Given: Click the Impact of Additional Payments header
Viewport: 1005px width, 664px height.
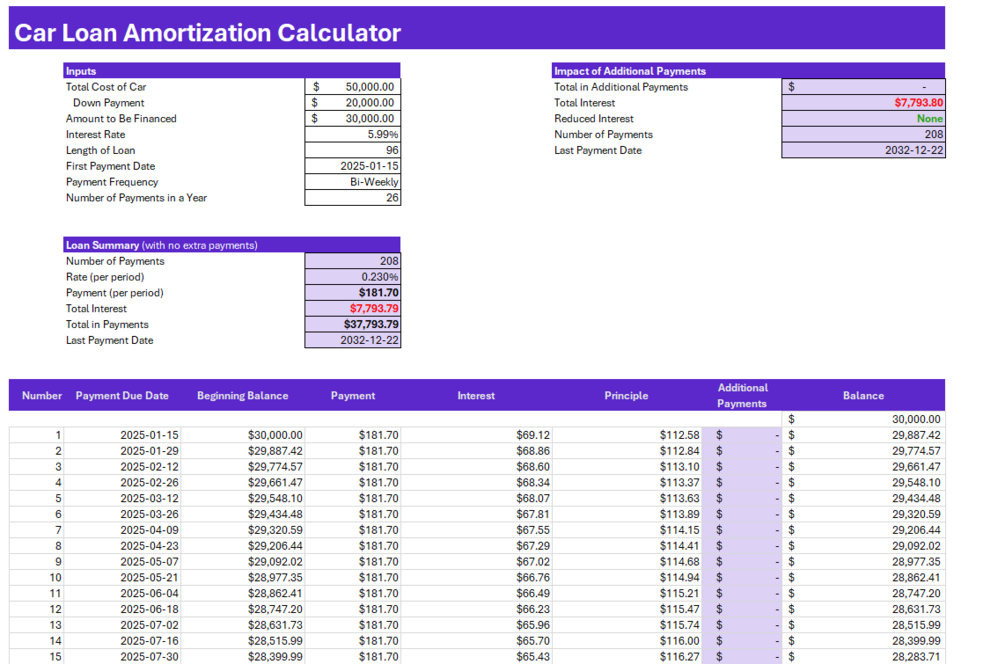Looking at the screenshot, I should coord(749,71).
